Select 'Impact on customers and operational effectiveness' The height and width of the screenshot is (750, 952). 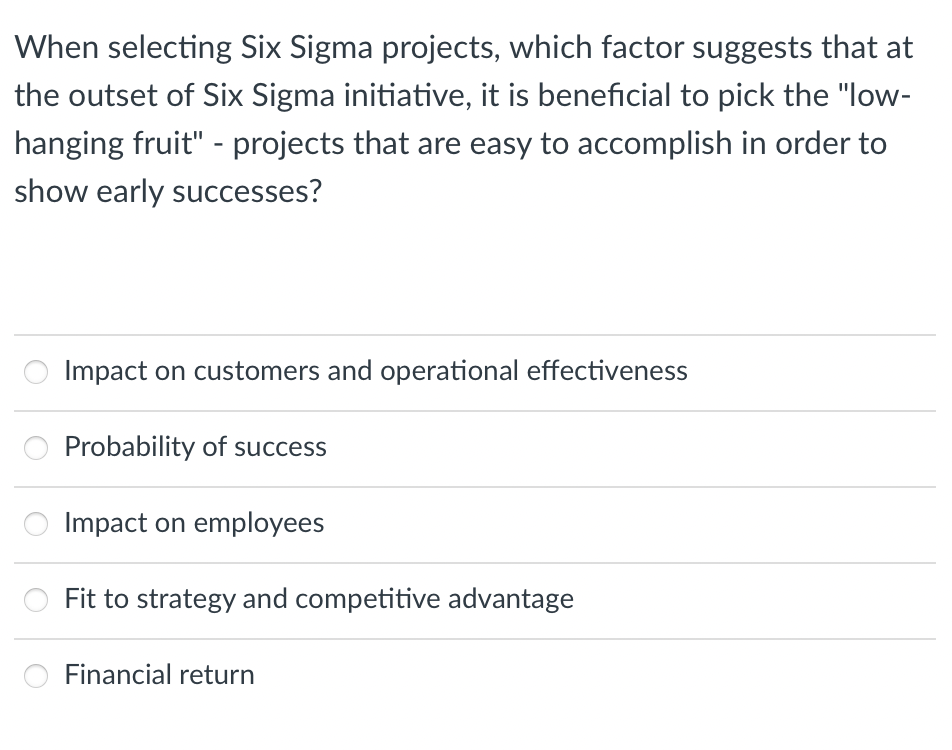click(x=376, y=372)
